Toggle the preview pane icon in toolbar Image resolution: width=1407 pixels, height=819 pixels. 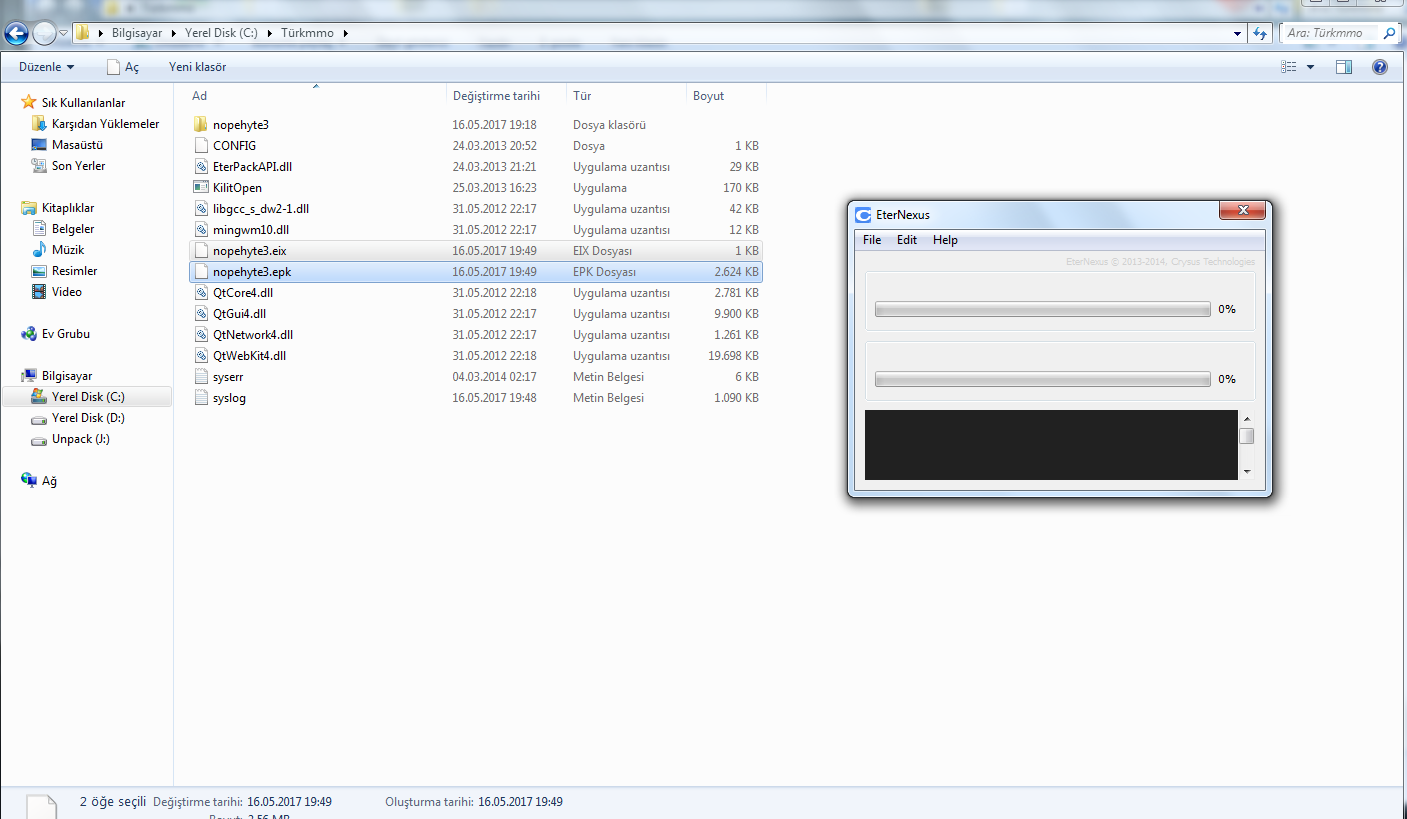(1344, 67)
